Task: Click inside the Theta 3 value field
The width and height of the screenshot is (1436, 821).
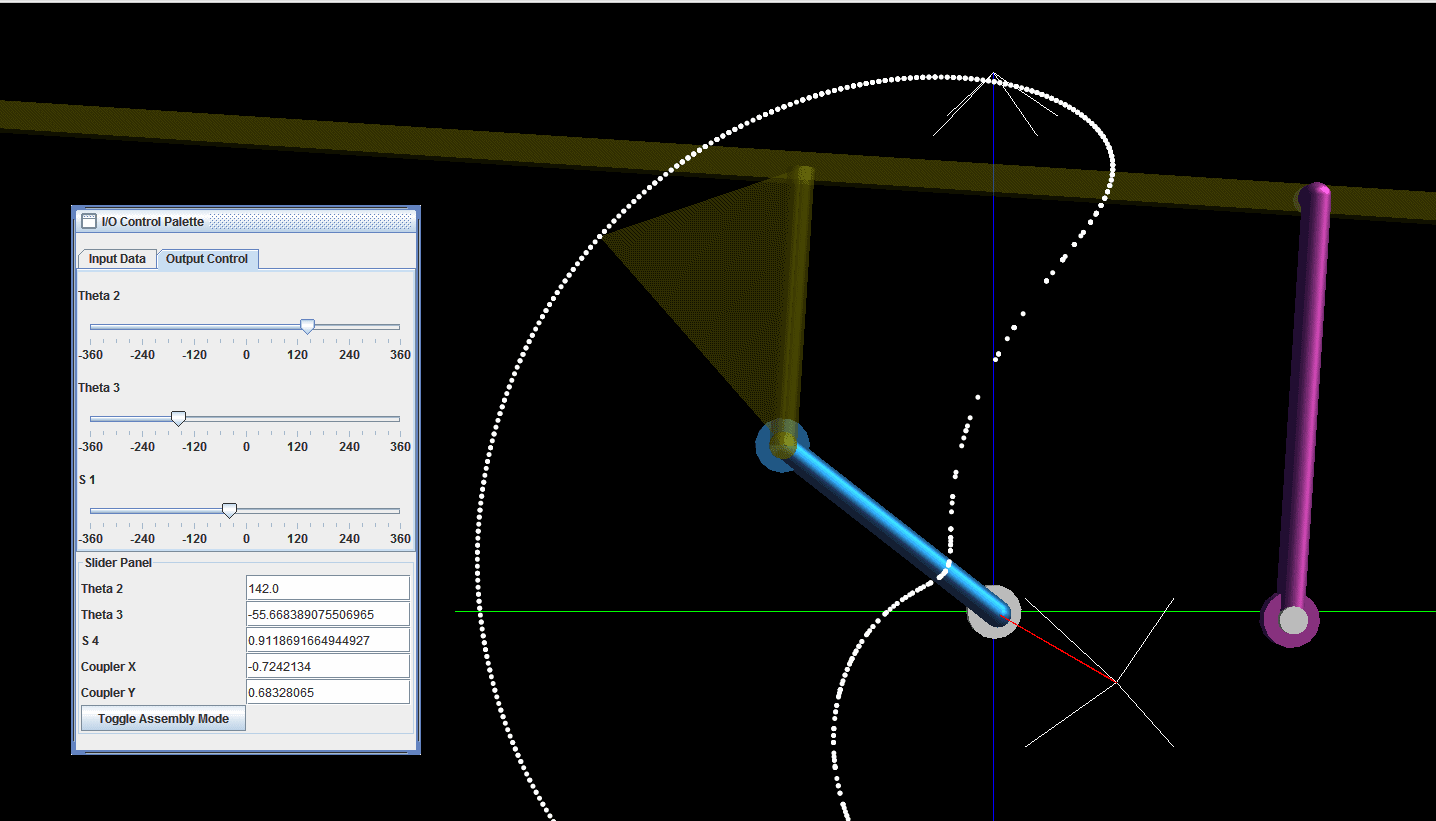Action: (x=327, y=613)
